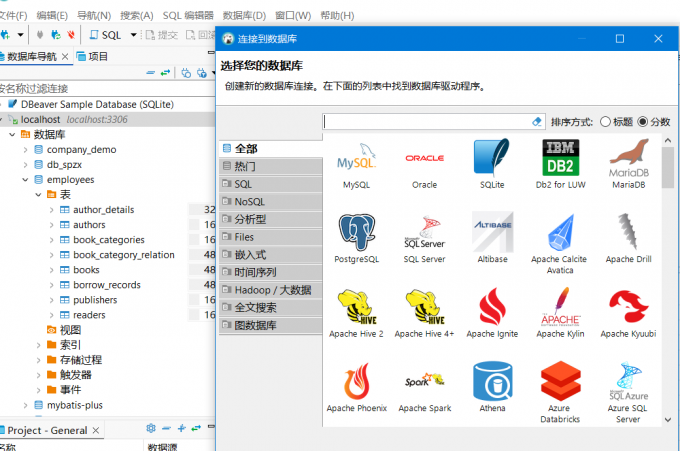Choose the Apache Ignite driver
The image size is (680, 451).
point(492,314)
